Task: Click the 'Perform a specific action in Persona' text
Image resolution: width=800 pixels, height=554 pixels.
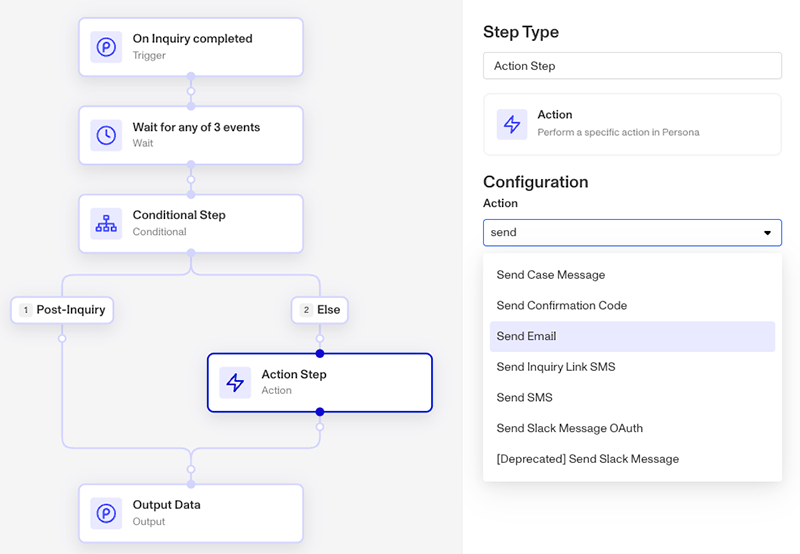Action: (x=618, y=132)
